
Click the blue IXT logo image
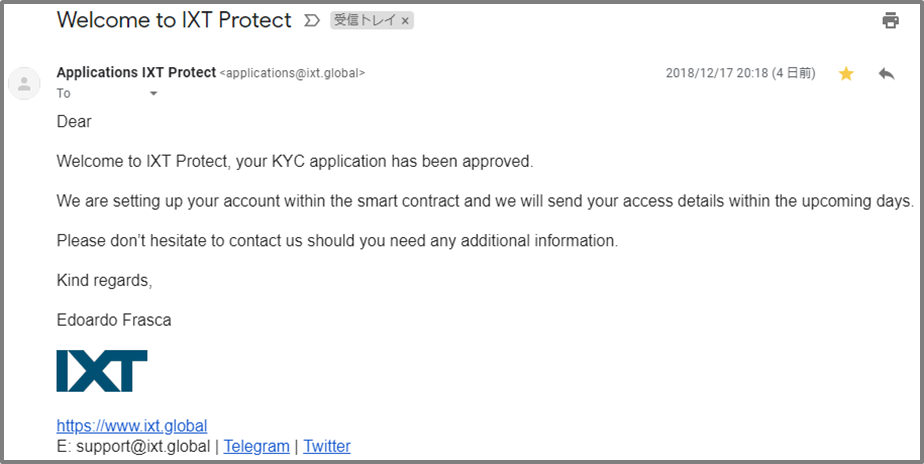click(102, 371)
